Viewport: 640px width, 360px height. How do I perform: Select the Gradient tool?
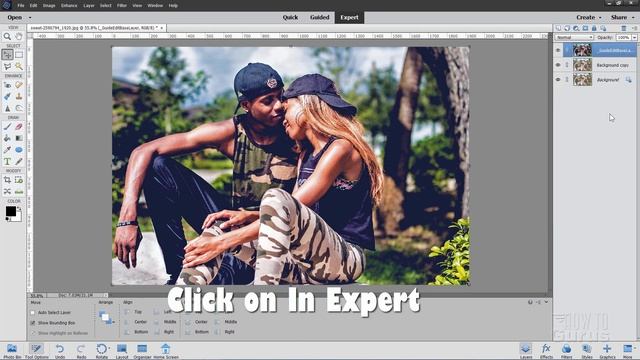(x=19, y=138)
